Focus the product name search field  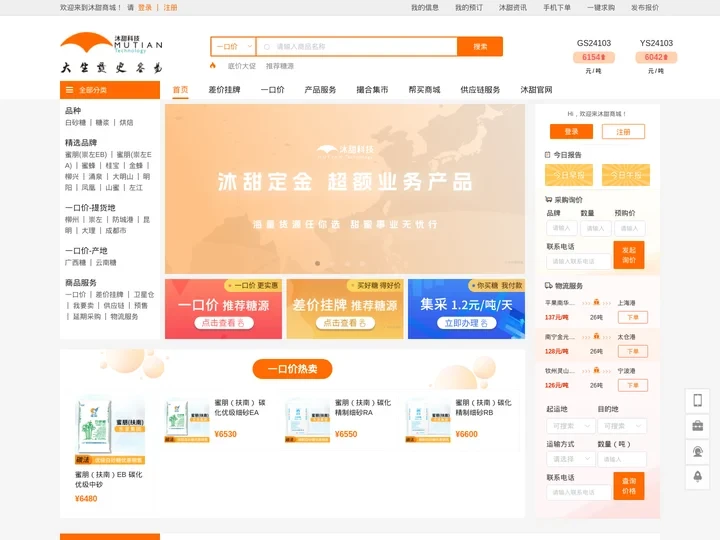tap(357, 46)
